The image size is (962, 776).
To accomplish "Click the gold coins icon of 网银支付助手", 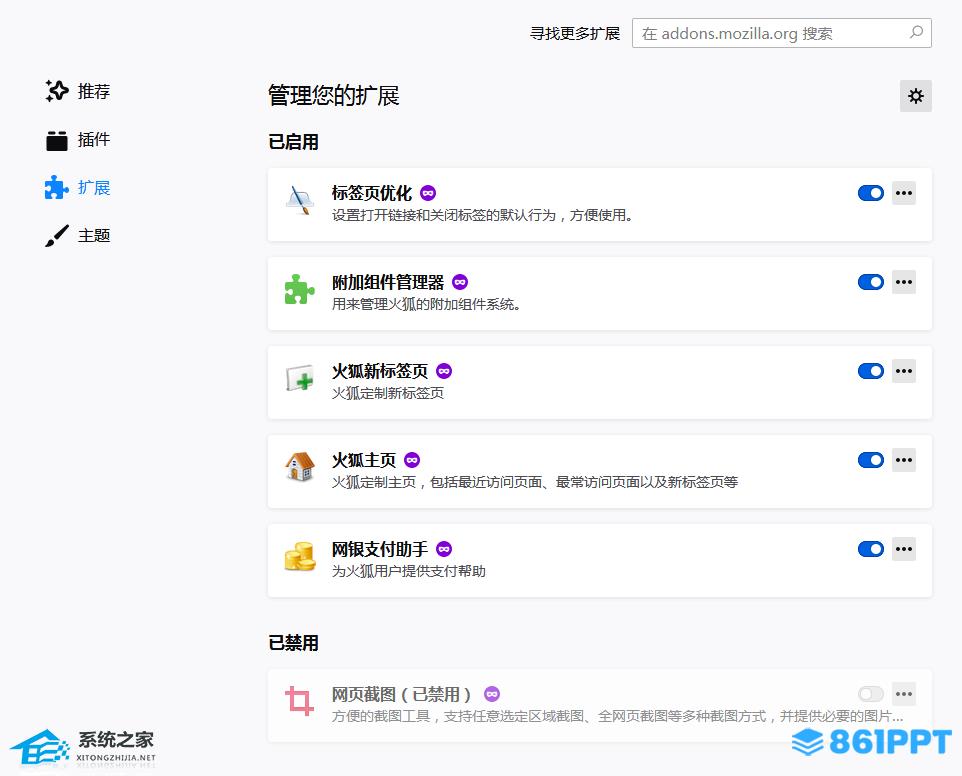I will click(300, 556).
